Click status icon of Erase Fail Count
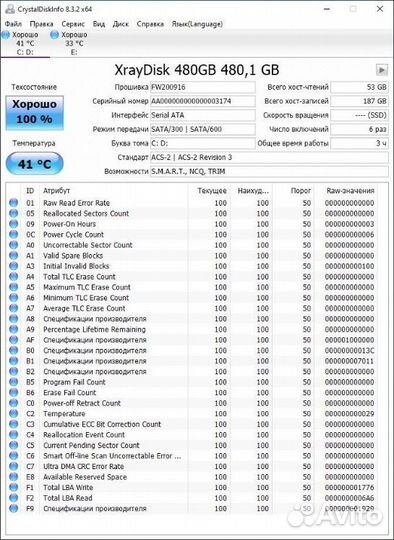 pyautogui.click(x=13, y=393)
